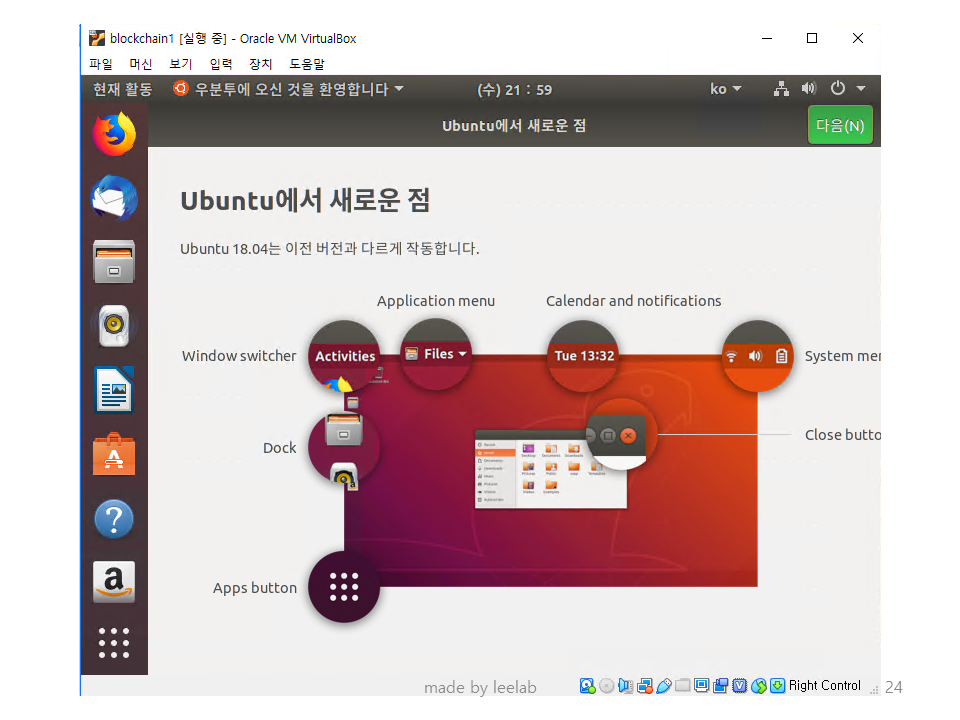Viewport: 960px width, 720px height.
Task: Open LibreOffice Writer from the dock
Action: (114, 390)
